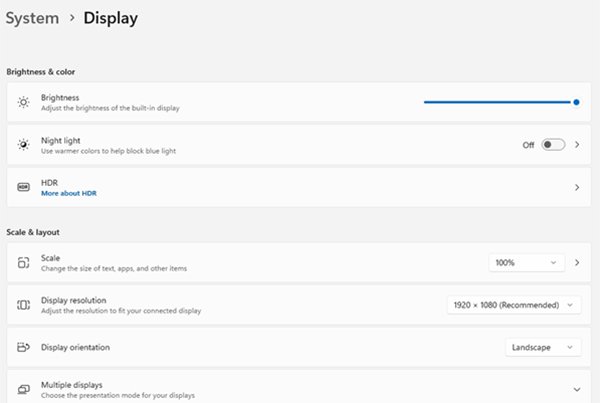This screenshot has height=403, width=600.
Task: Click the Display page heading
Action: (x=110, y=18)
